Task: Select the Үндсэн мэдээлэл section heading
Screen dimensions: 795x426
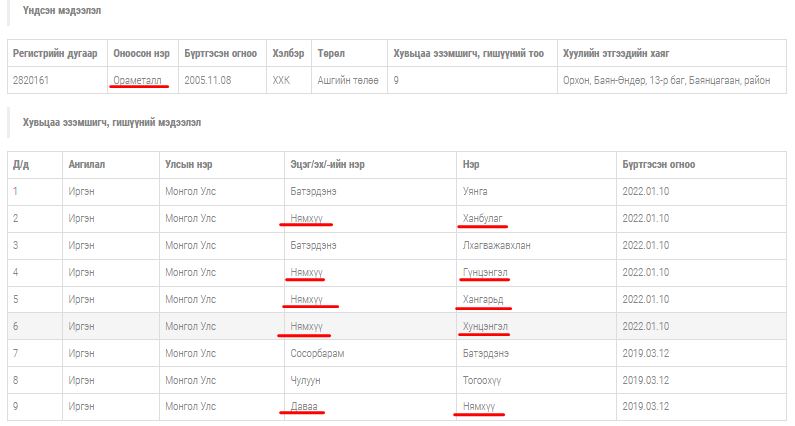Action: [61, 10]
